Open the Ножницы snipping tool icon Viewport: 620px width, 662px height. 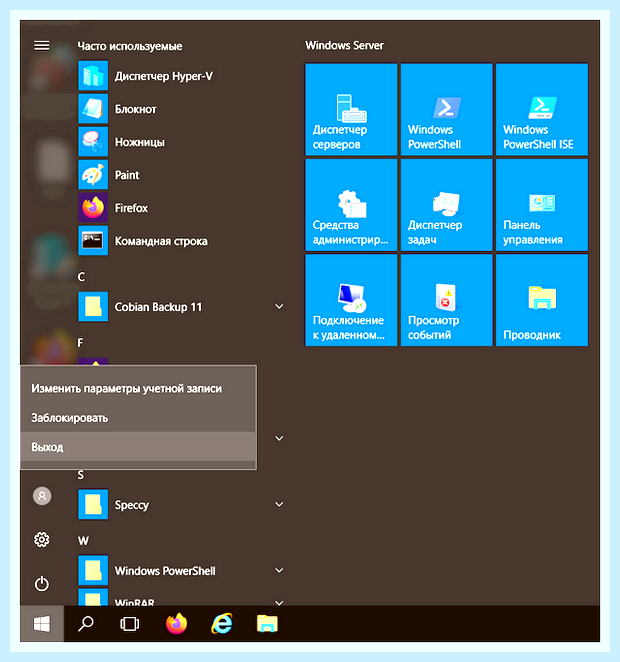[x=93, y=142]
